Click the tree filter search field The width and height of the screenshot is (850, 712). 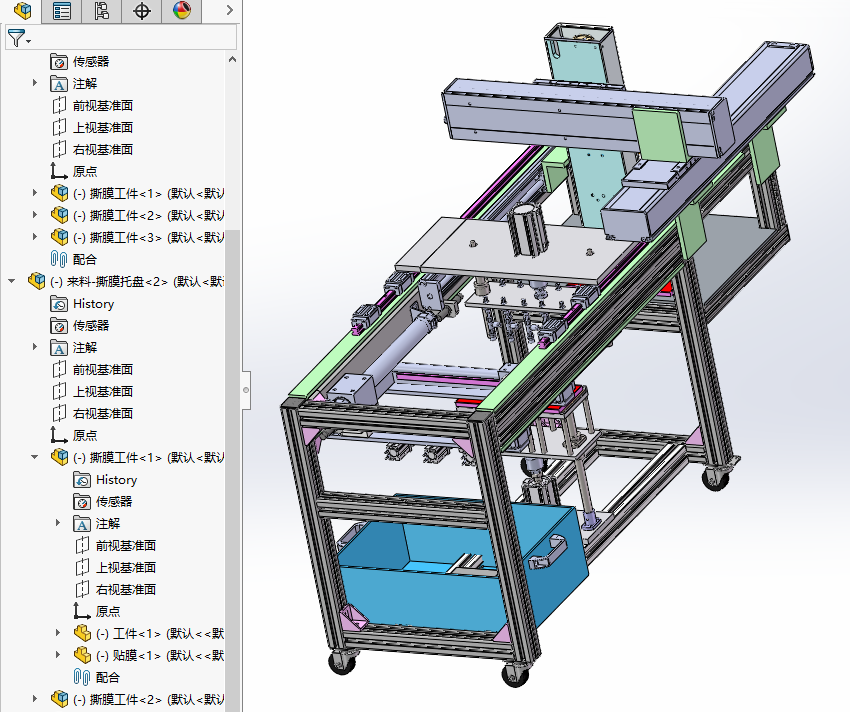click(x=134, y=39)
